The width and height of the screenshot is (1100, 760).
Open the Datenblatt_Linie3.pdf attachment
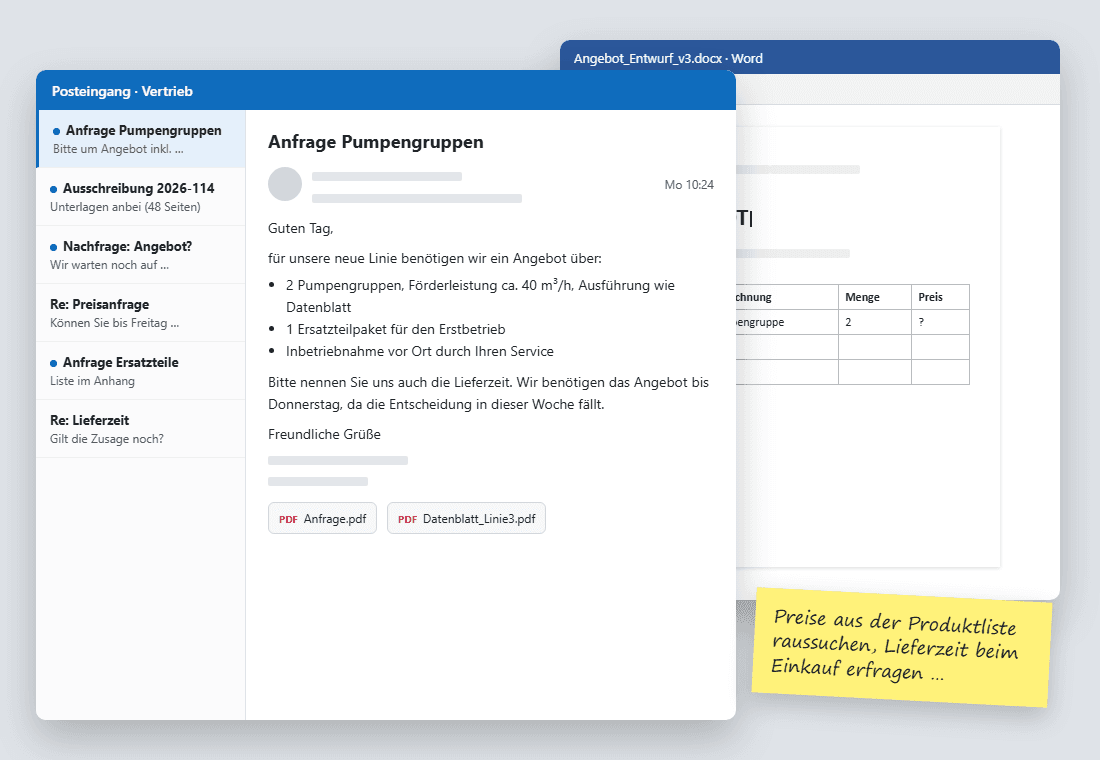click(467, 519)
